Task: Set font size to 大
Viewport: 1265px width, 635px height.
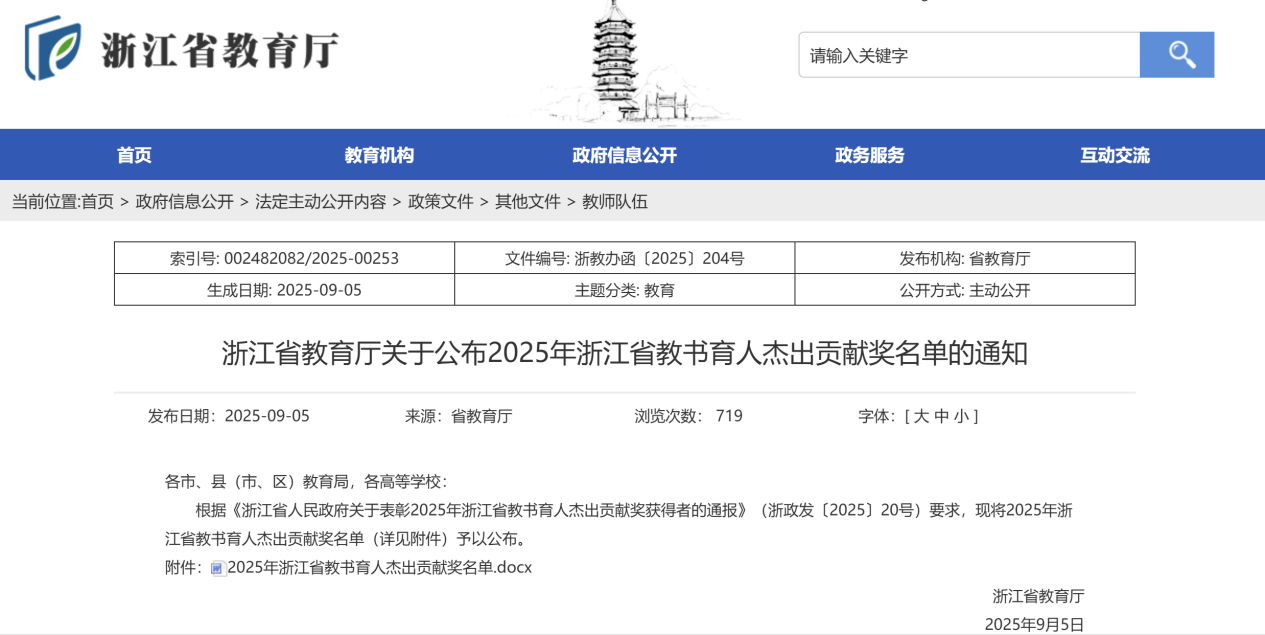Action: click(921, 416)
